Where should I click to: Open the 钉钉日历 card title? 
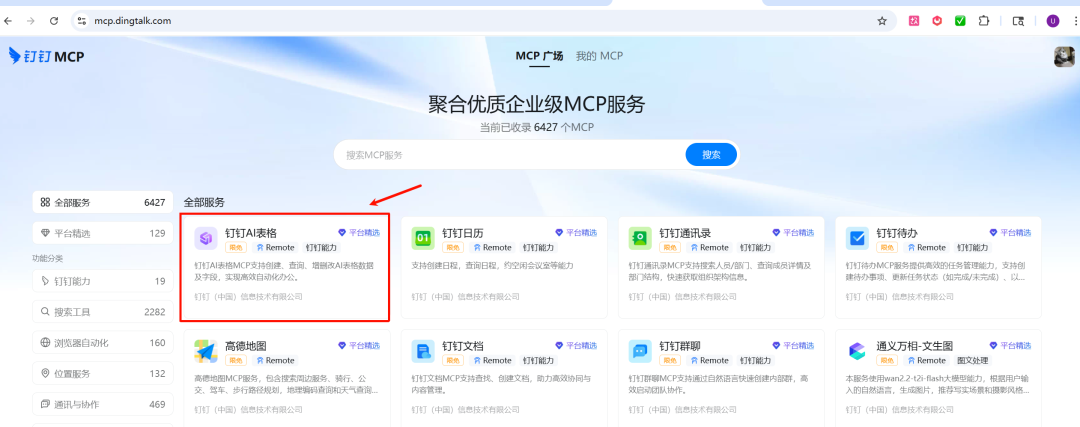[x=463, y=233]
